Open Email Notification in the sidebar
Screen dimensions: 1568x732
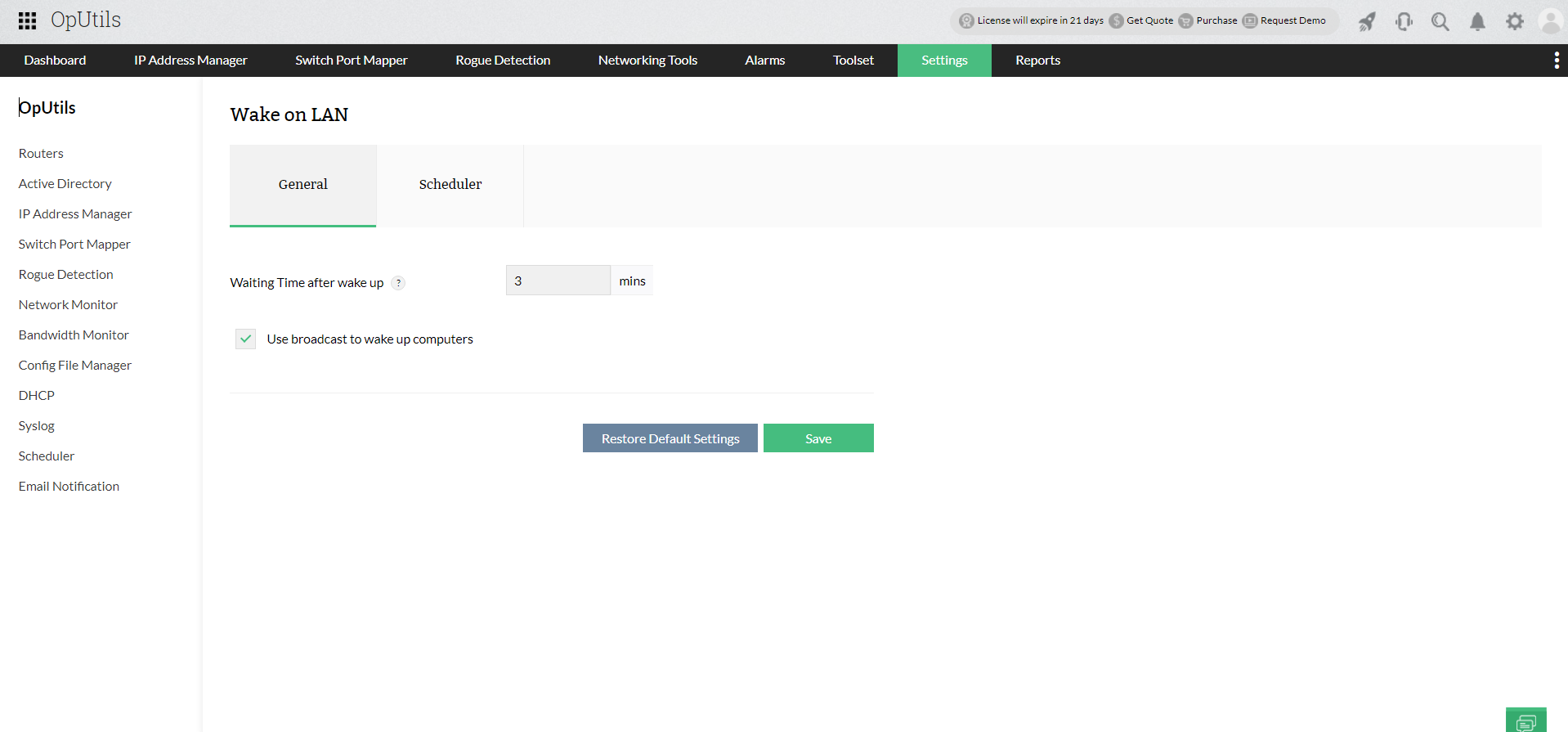tap(69, 487)
